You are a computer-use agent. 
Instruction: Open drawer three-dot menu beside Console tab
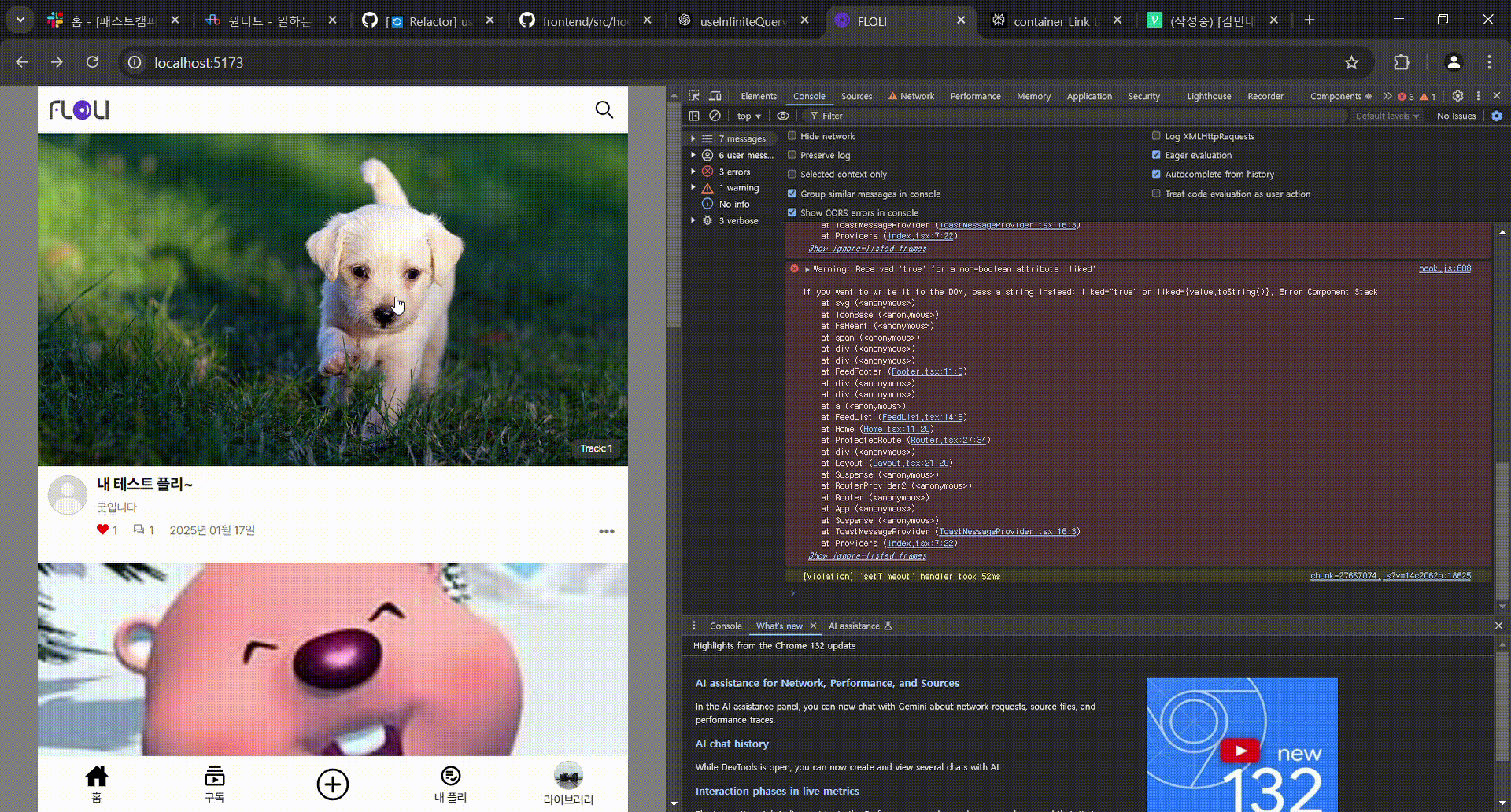(694, 626)
